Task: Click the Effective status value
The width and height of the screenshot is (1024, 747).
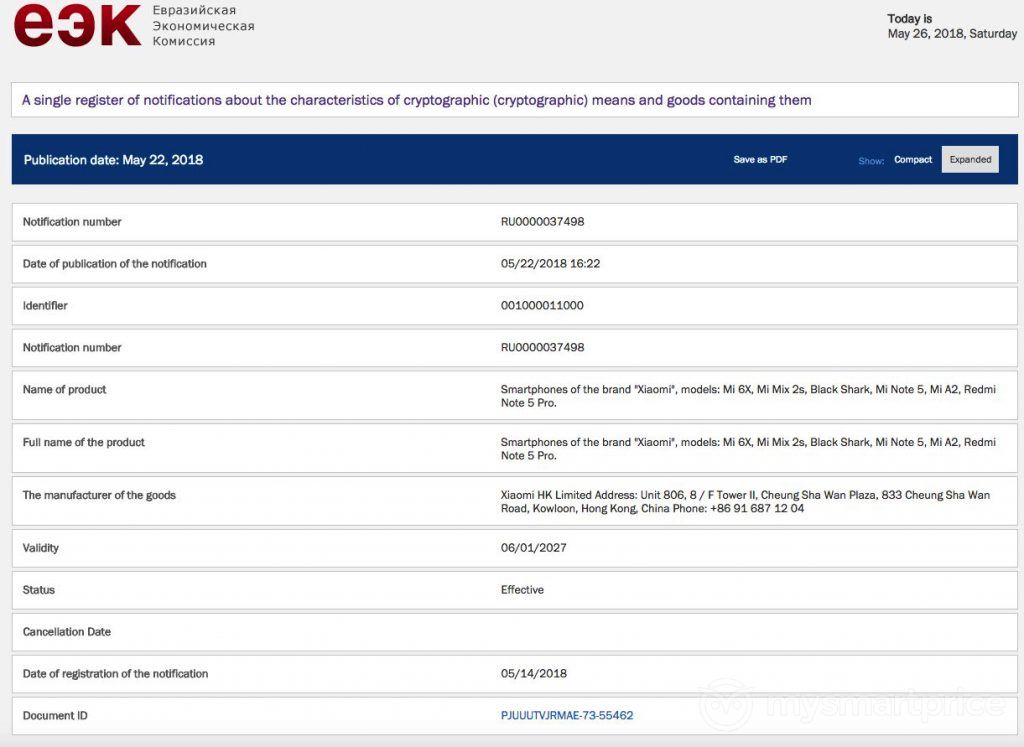Action: click(x=522, y=590)
